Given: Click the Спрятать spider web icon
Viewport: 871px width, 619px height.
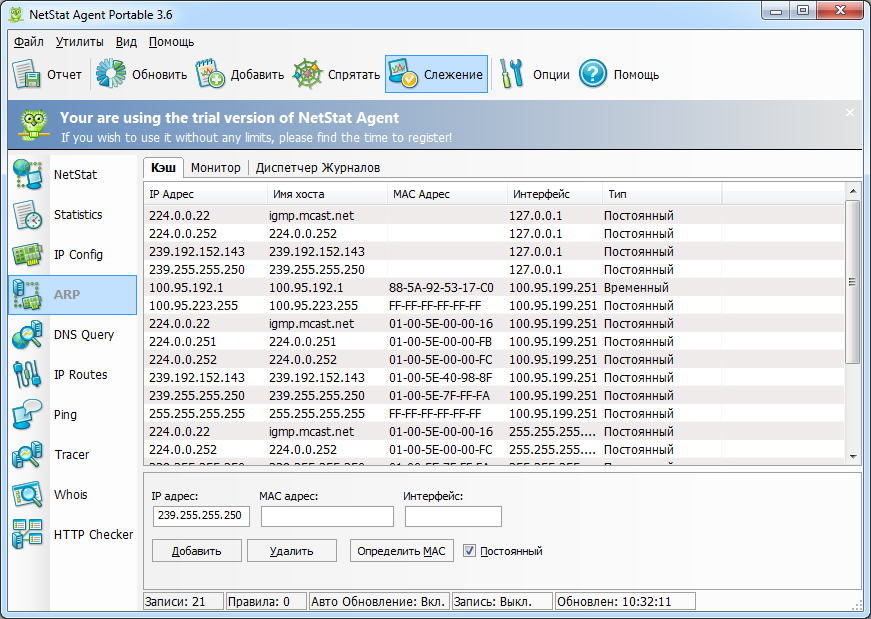Looking at the screenshot, I should click(x=307, y=74).
